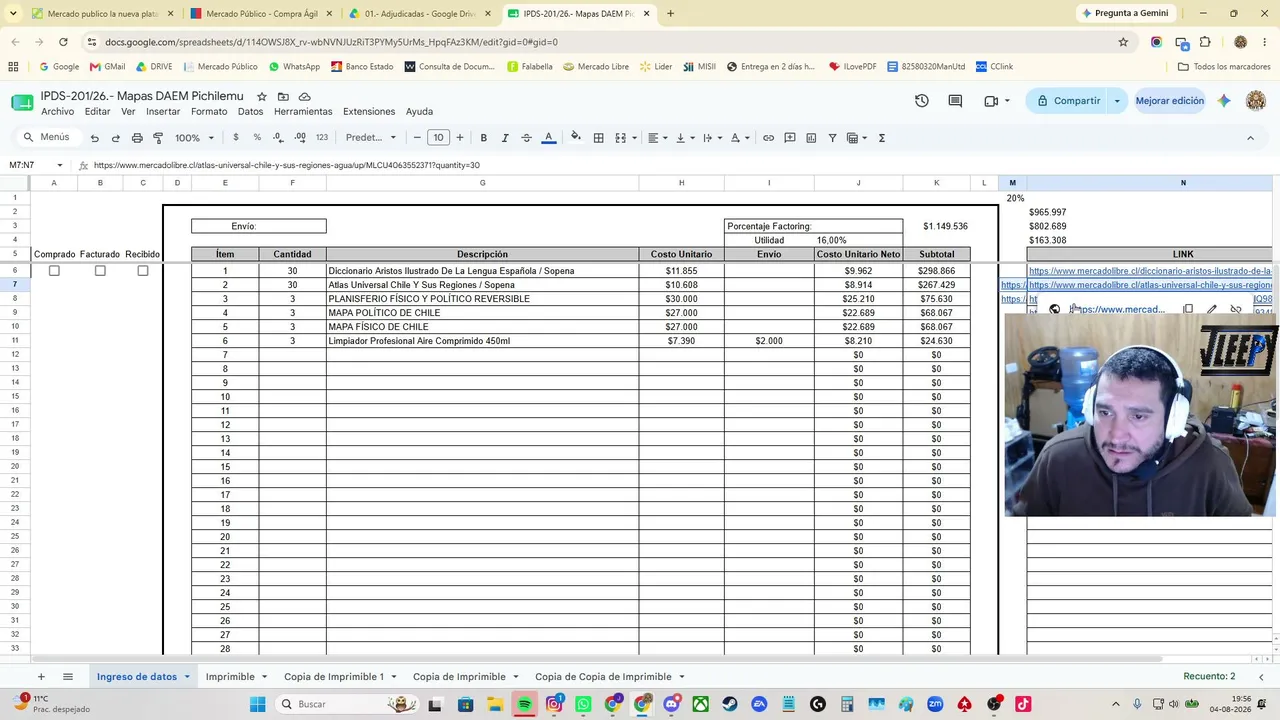Open the Predet... font family dropdown
Image resolution: width=1280 pixels, height=720 pixels.
click(x=371, y=138)
